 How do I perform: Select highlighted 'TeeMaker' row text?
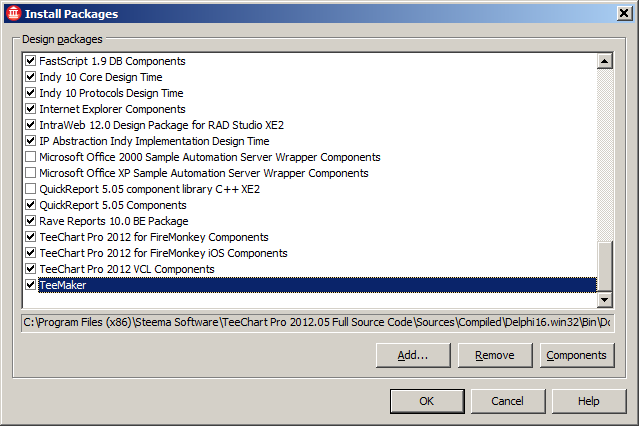(63, 285)
